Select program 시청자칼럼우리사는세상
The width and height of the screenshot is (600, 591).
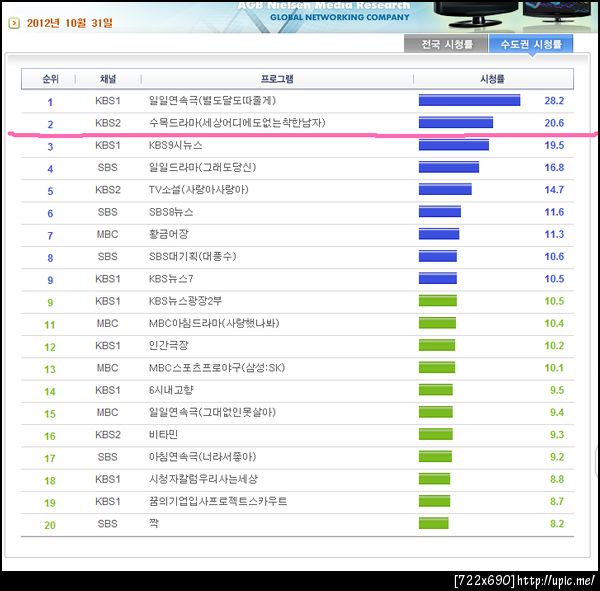coord(203,479)
